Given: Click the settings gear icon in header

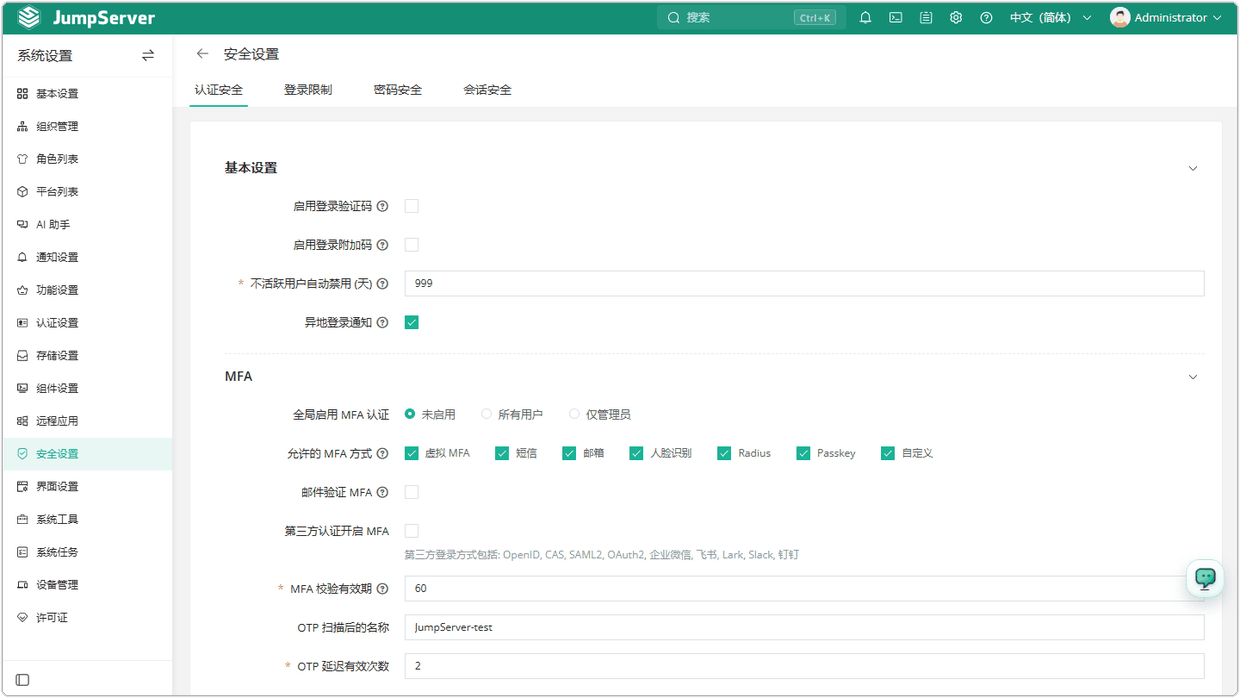Looking at the screenshot, I should 956,18.
